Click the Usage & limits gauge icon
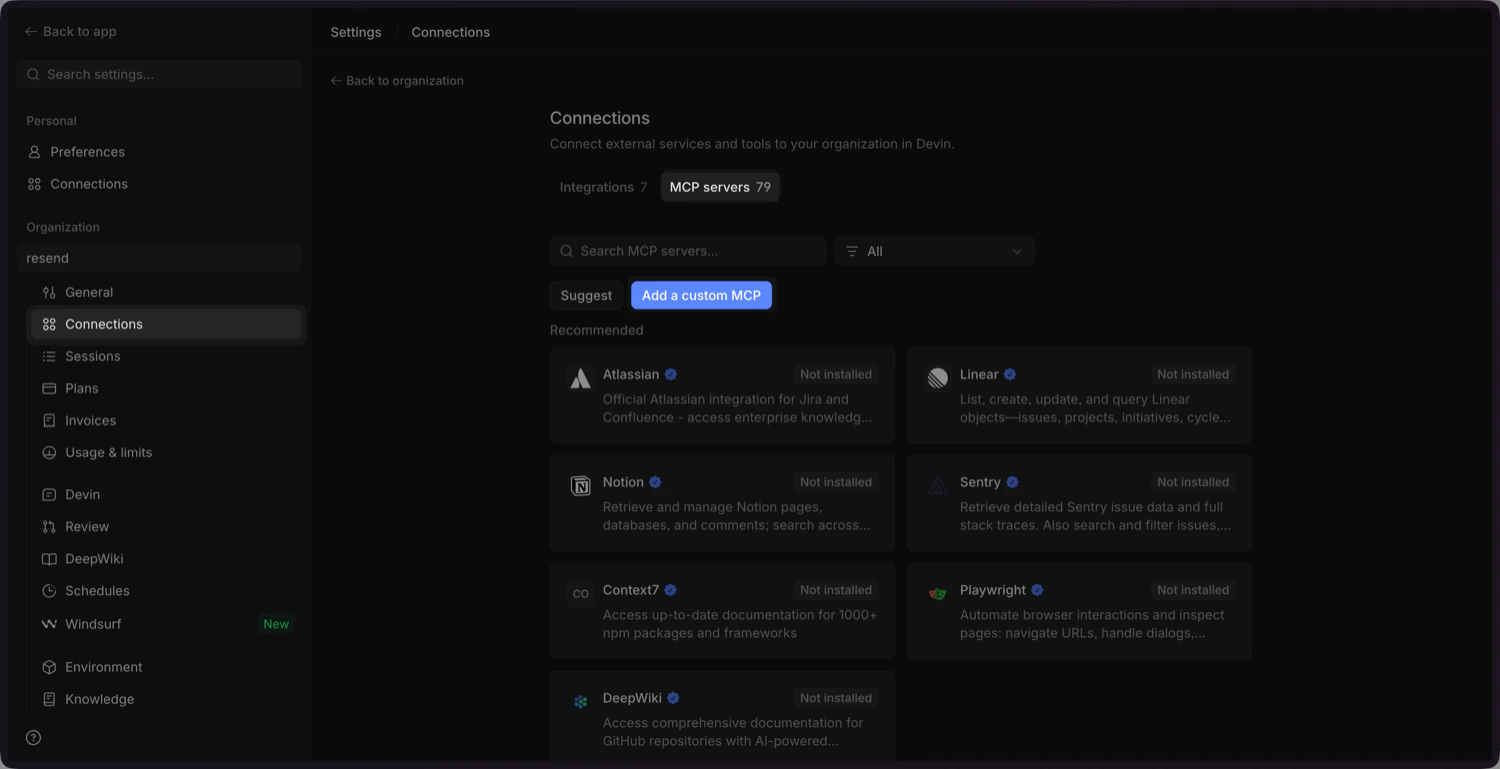Viewport: 1500px width, 769px height. (49, 452)
